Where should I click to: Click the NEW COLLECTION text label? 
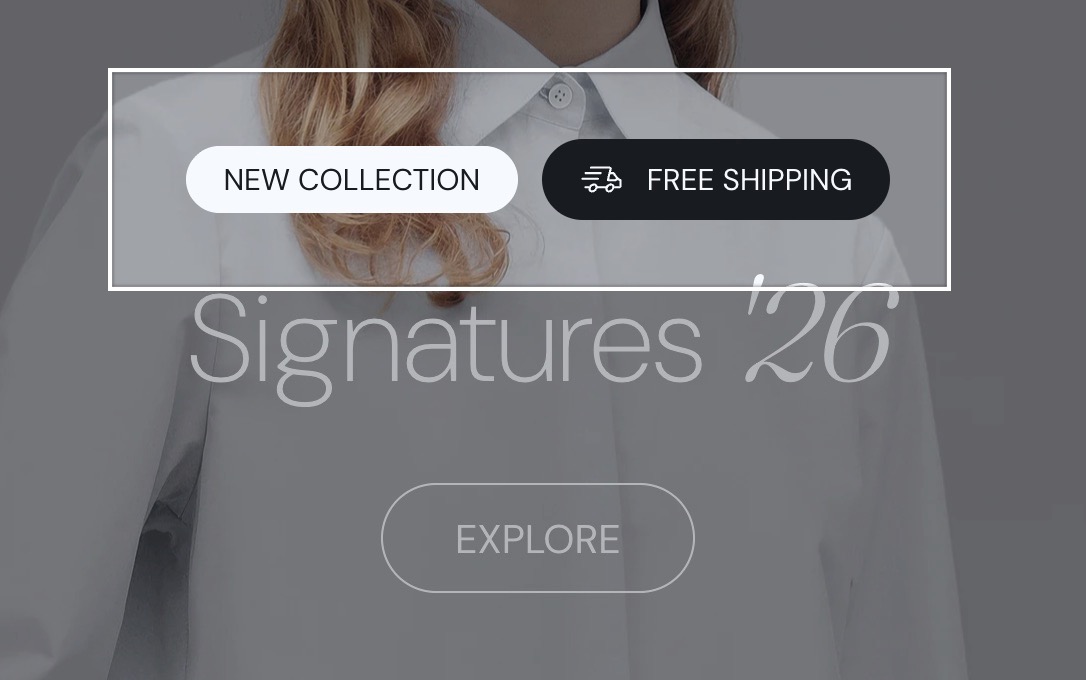point(351,180)
